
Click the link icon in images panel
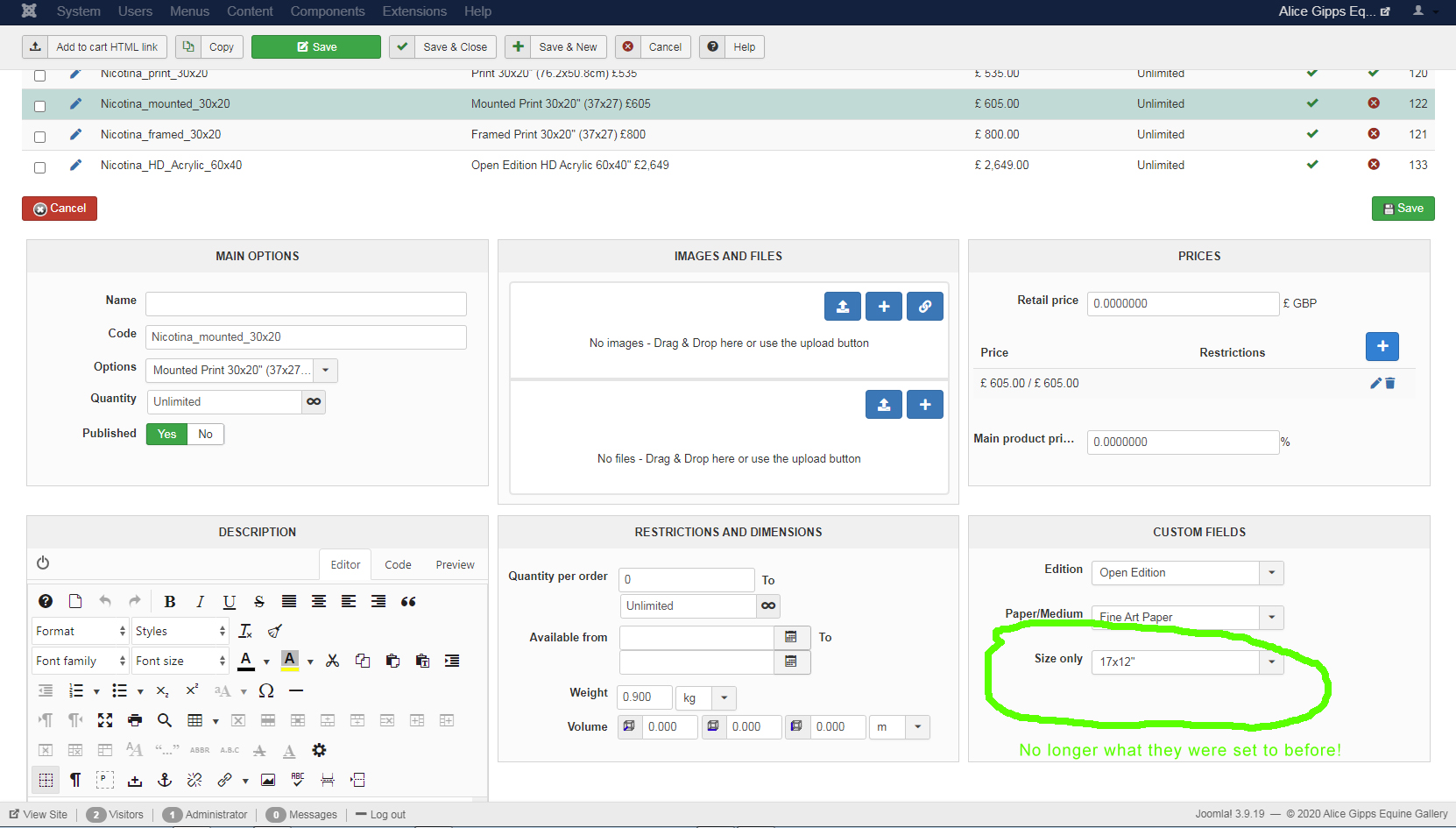[924, 307]
